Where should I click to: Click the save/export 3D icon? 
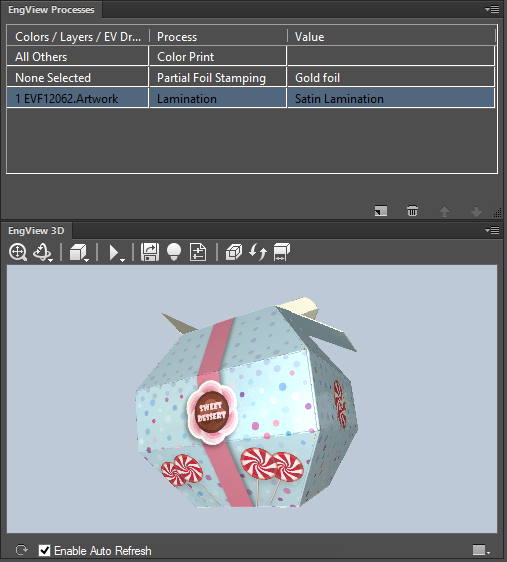pyautogui.click(x=150, y=252)
